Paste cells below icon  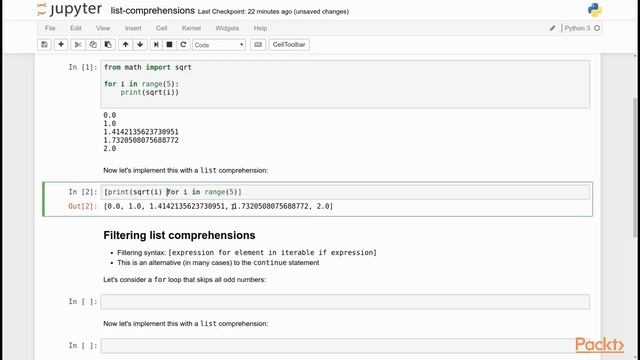[108, 44]
